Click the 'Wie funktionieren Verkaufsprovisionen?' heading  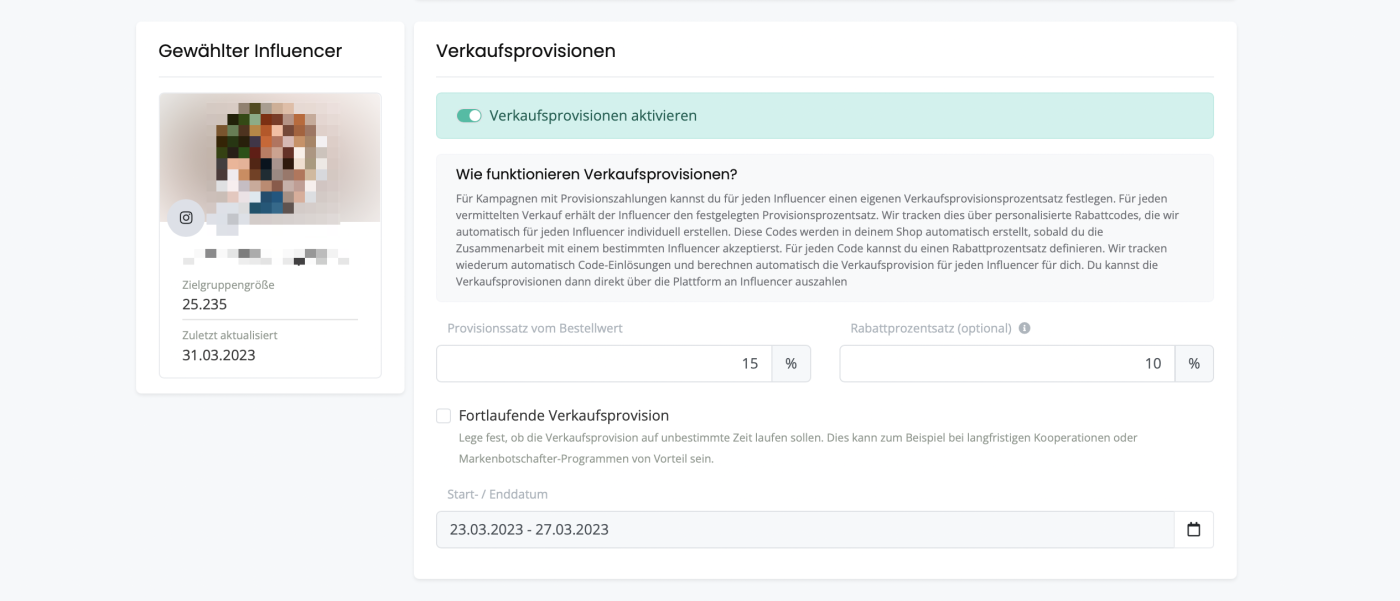click(x=596, y=174)
